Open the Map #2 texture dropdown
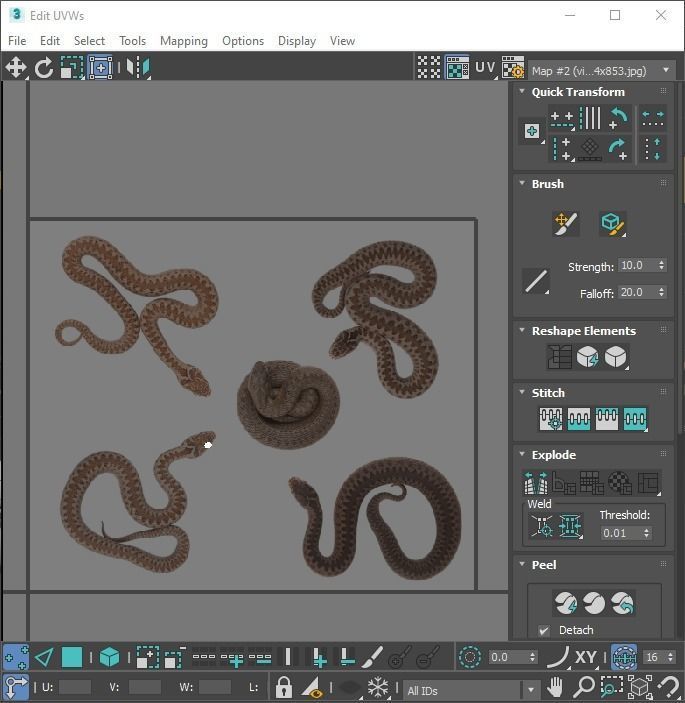The width and height of the screenshot is (685, 703). tap(602, 71)
